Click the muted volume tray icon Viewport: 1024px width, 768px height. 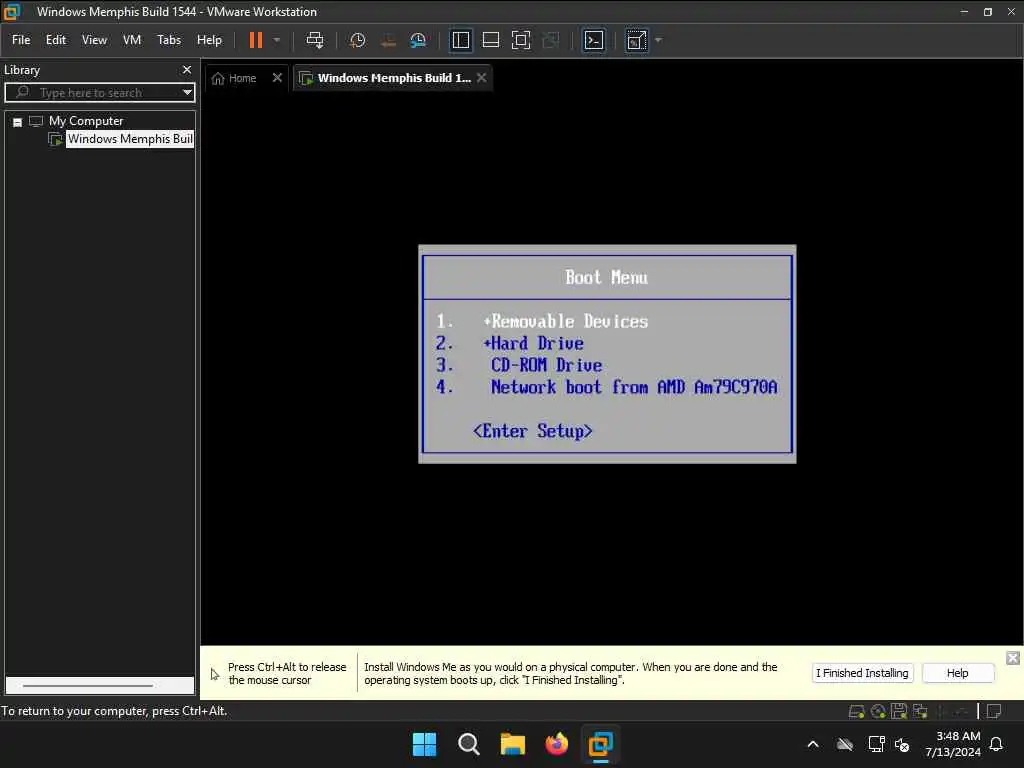click(x=902, y=744)
